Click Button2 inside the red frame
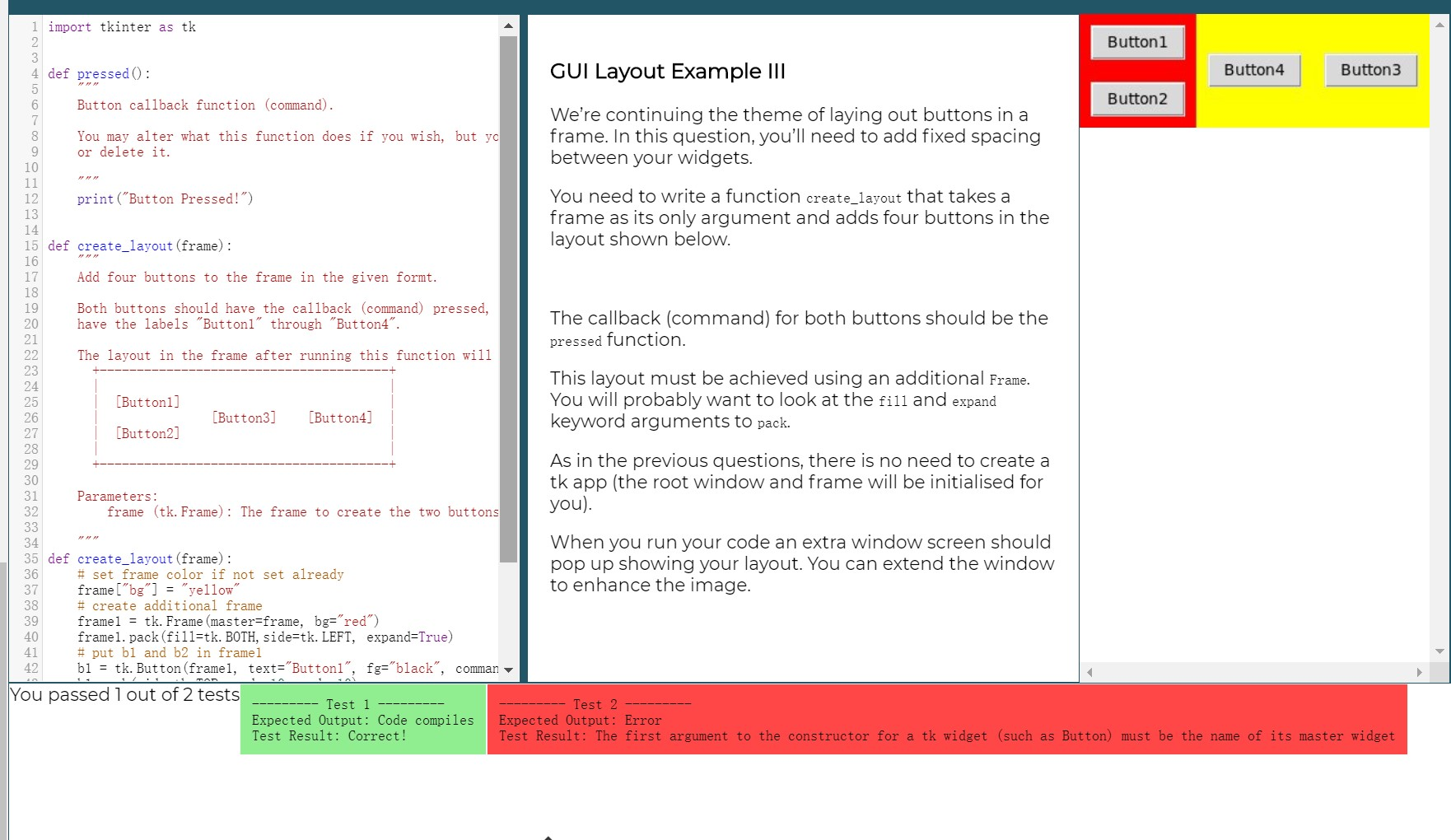 [1136, 98]
